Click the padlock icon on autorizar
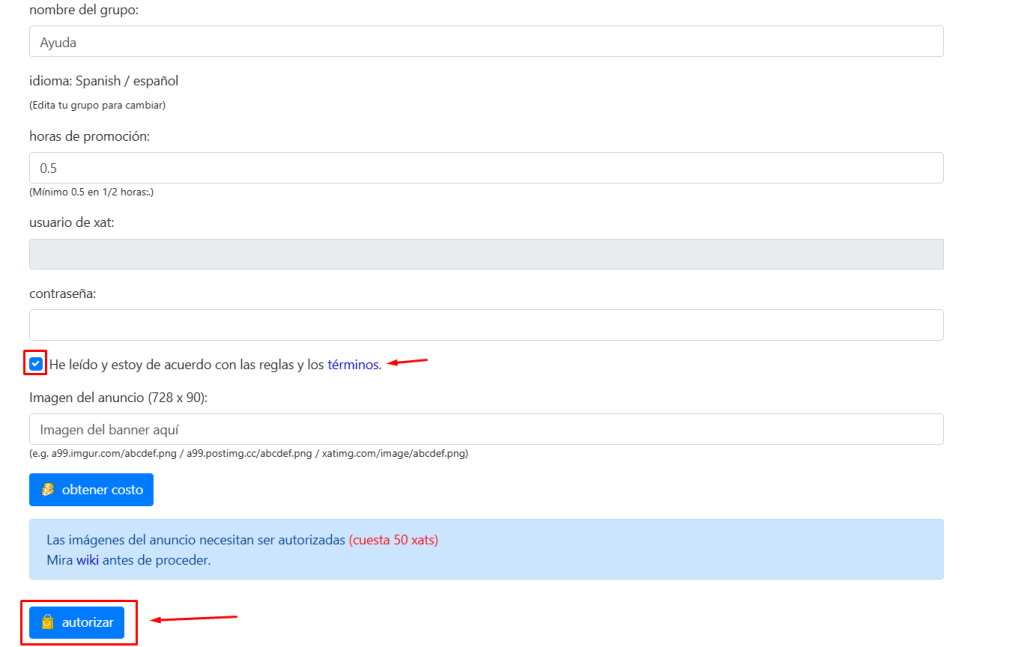 (47, 623)
